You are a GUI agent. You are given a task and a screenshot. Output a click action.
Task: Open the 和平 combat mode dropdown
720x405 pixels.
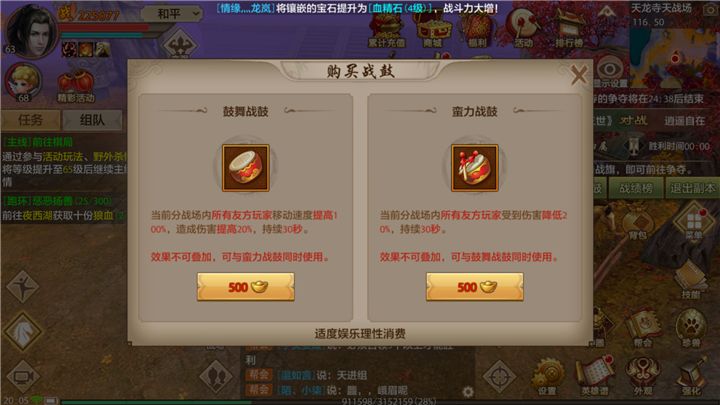[172, 14]
